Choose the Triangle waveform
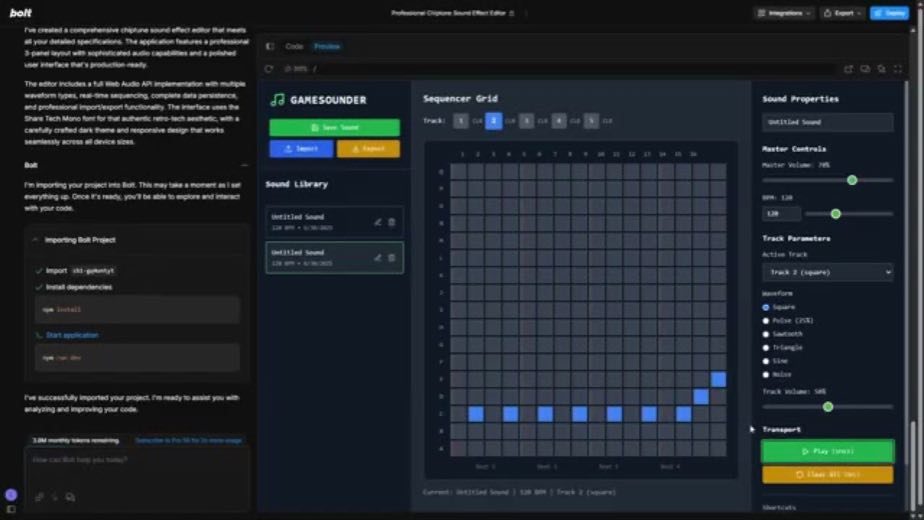Viewport: 924px width, 520px height. (x=765, y=348)
